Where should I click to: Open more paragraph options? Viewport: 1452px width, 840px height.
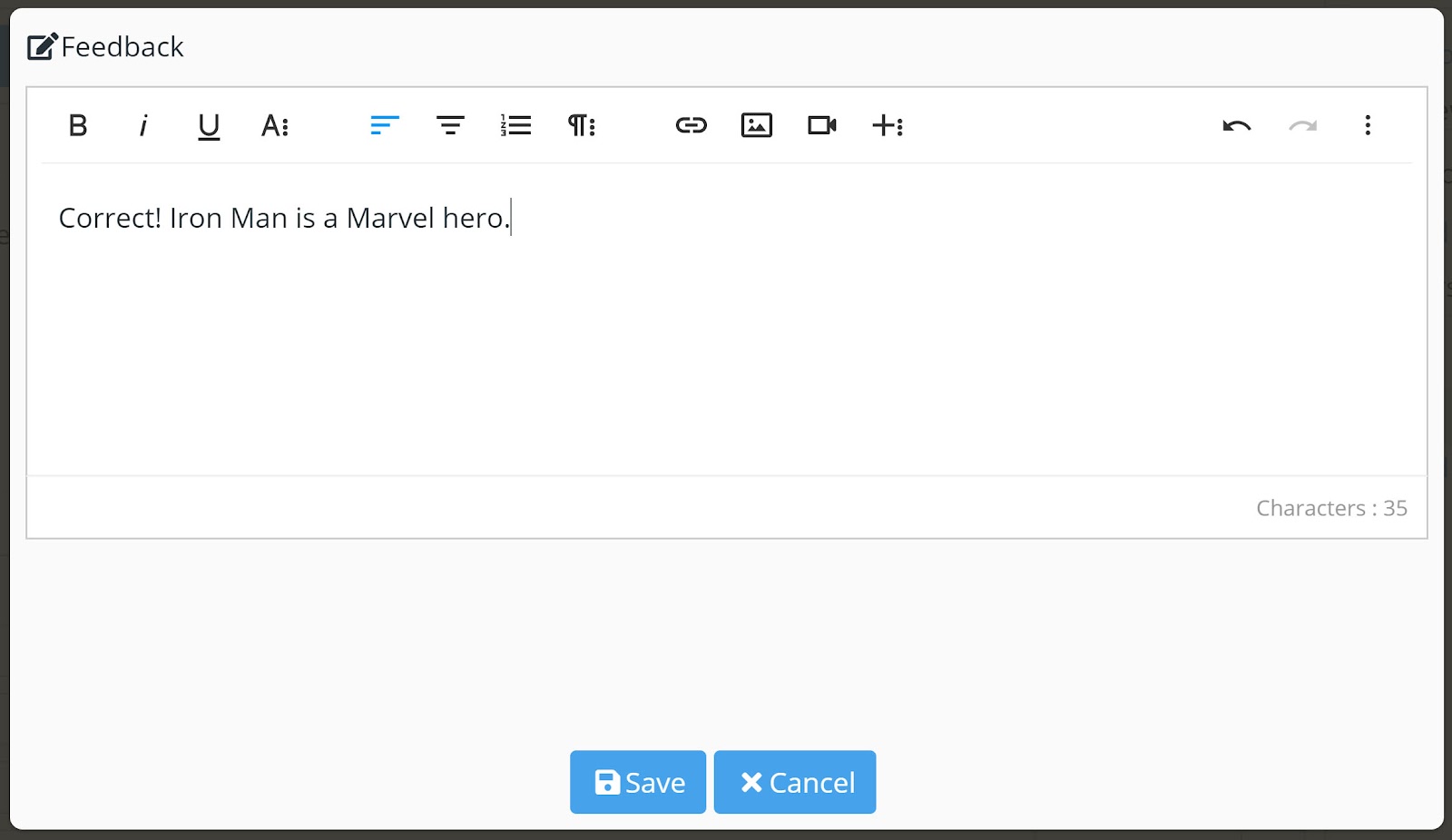click(582, 125)
